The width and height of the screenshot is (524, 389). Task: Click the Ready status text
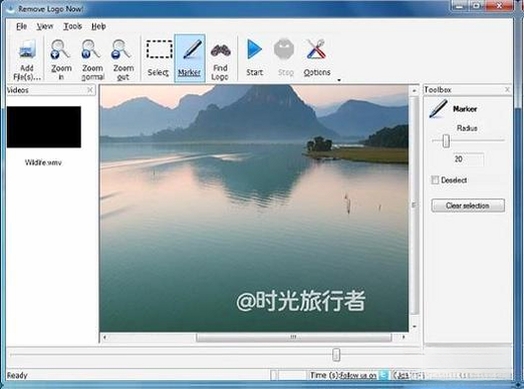[17, 375]
